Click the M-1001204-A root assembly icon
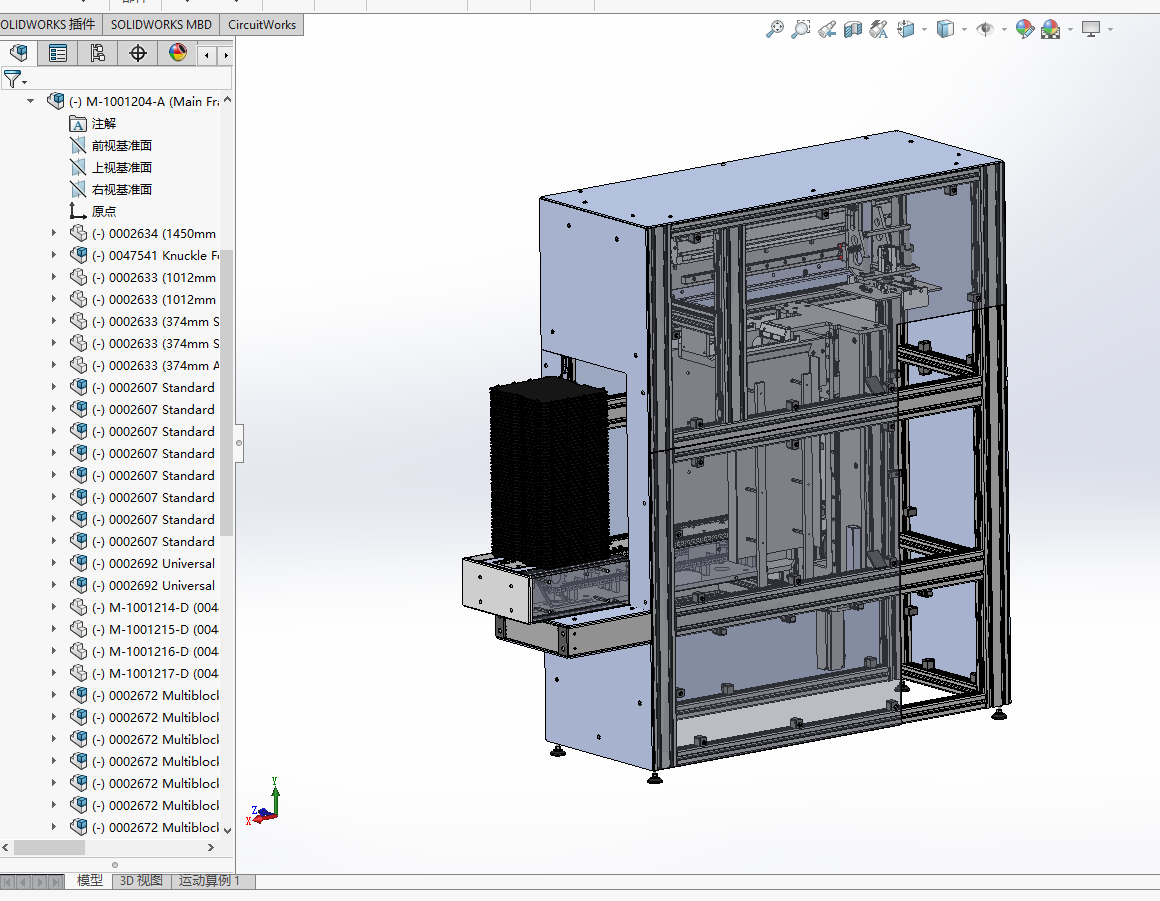 [x=55, y=101]
